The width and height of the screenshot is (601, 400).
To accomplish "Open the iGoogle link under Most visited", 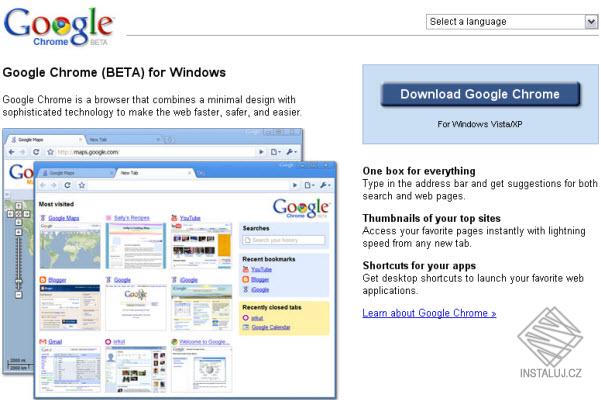I will [188, 280].
